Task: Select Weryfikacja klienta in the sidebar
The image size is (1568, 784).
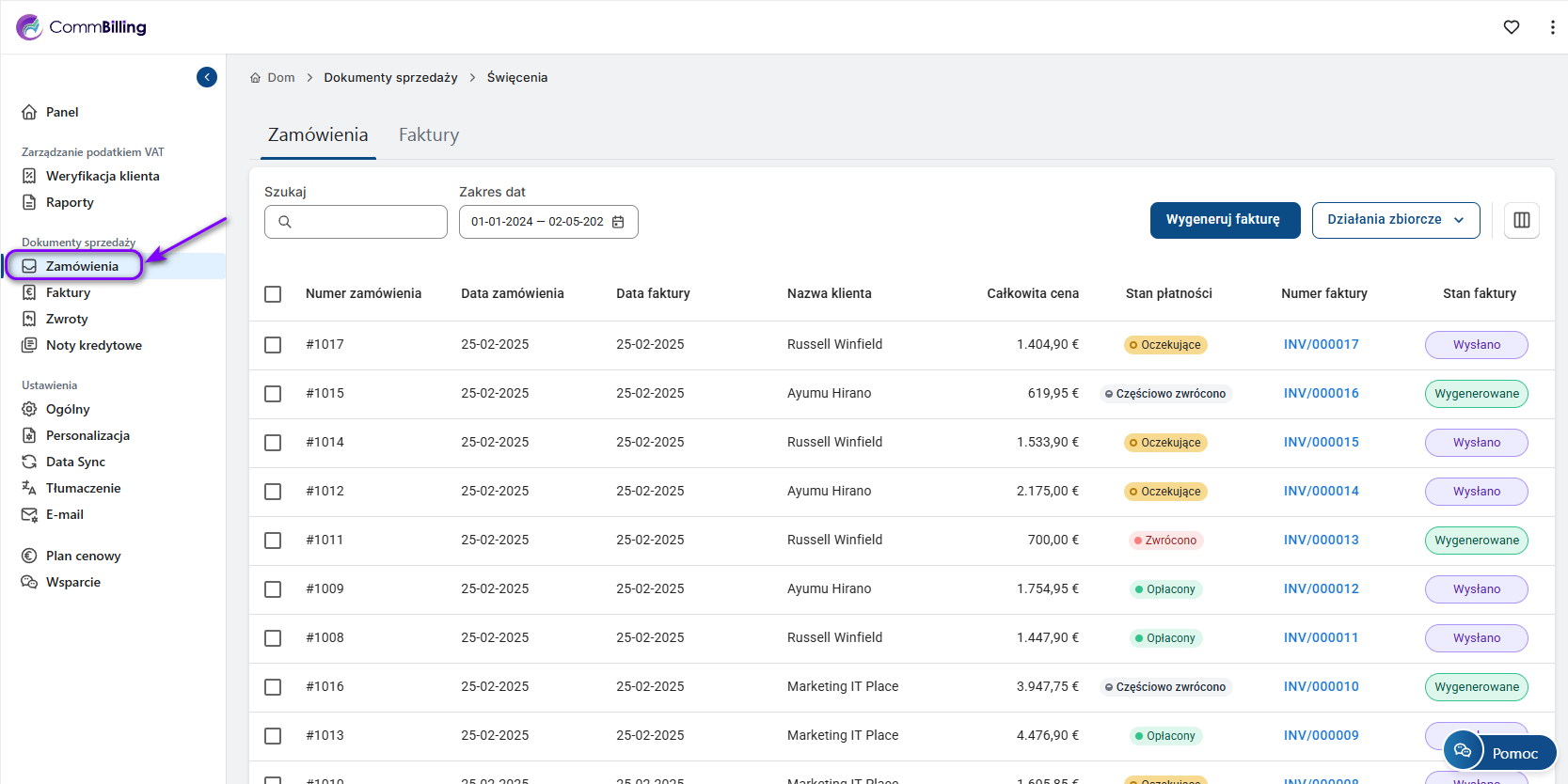Action: 103,176
